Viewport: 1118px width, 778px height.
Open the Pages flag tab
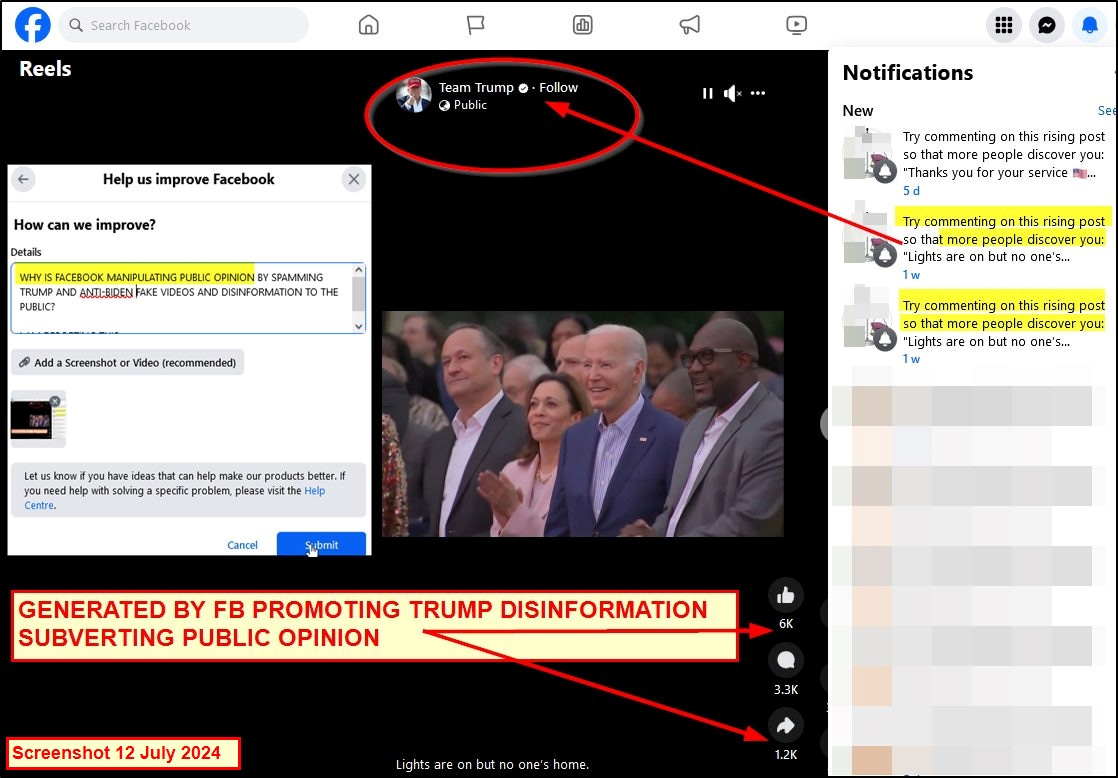coord(476,25)
